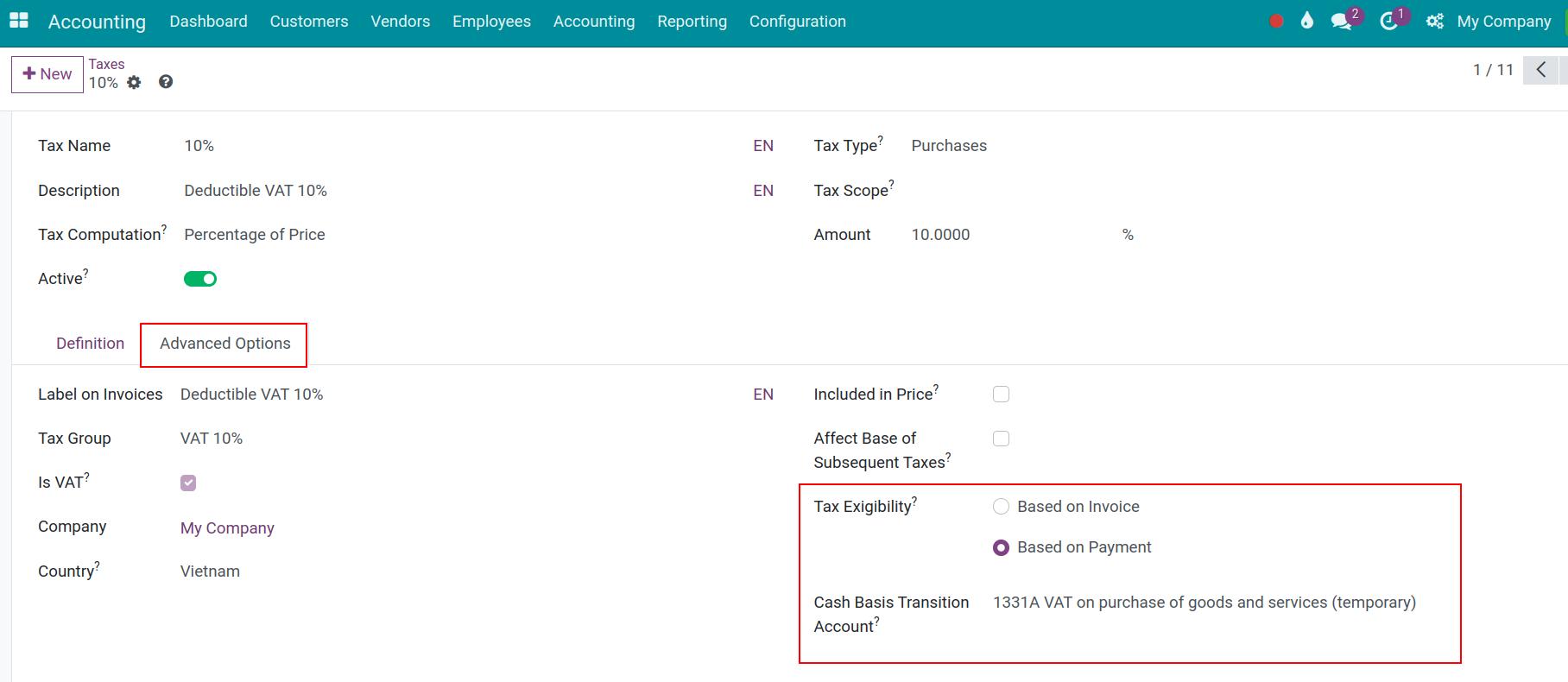Switch to the Definition tab
This screenshot has height=682, width=1568.
click(90, 344)
